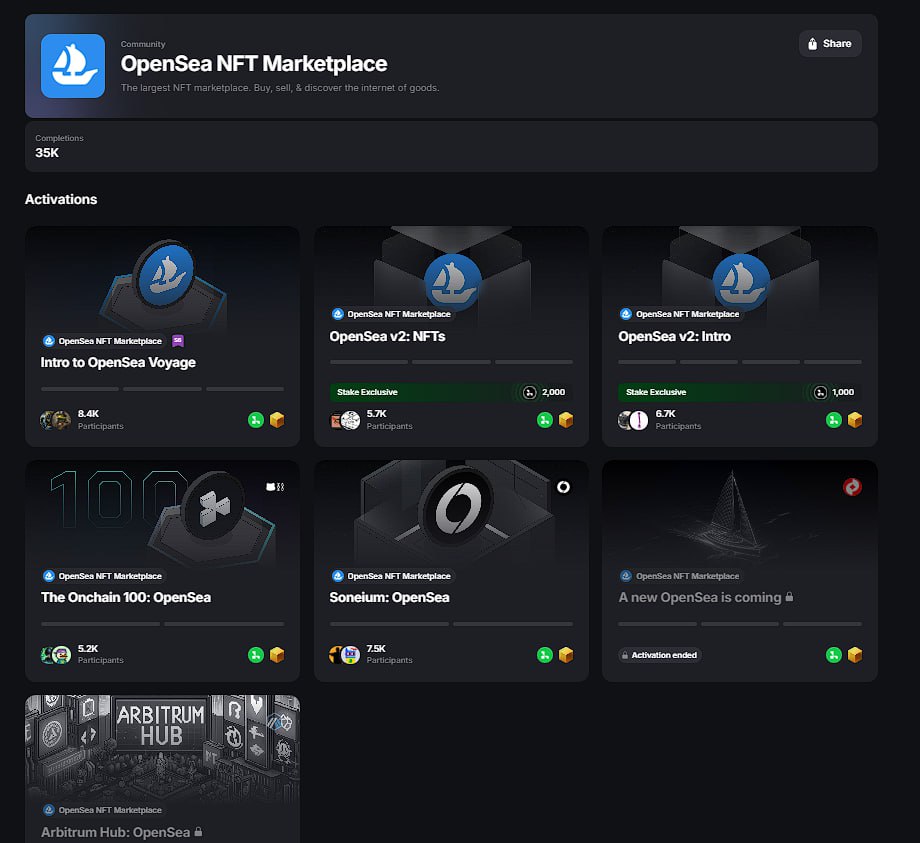Image resolution: width=920 pixels, height=843 pixels.
Task: Click participant avatars beside 6.7K Participants
Action: (633, 420)
